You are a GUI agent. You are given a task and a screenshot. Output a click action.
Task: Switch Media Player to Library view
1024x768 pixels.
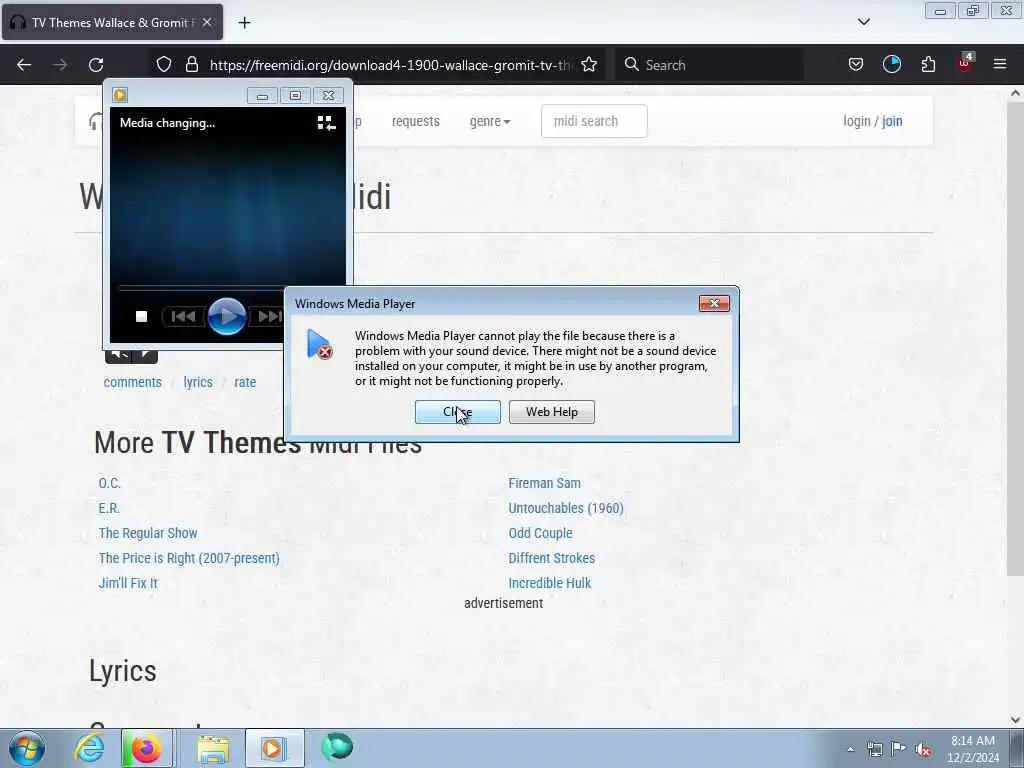(326, 123)
